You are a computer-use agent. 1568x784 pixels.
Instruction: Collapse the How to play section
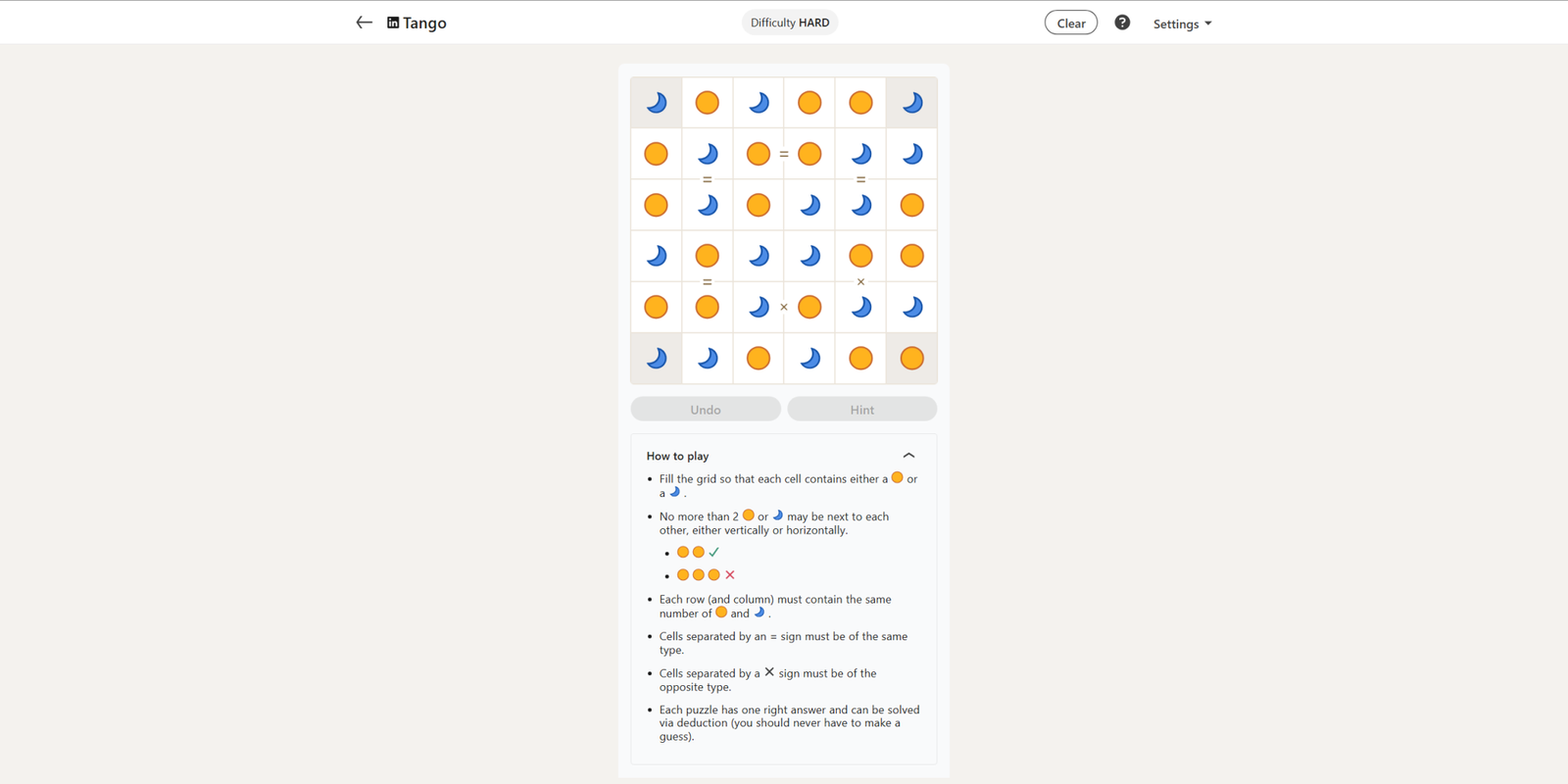point(908,456)
